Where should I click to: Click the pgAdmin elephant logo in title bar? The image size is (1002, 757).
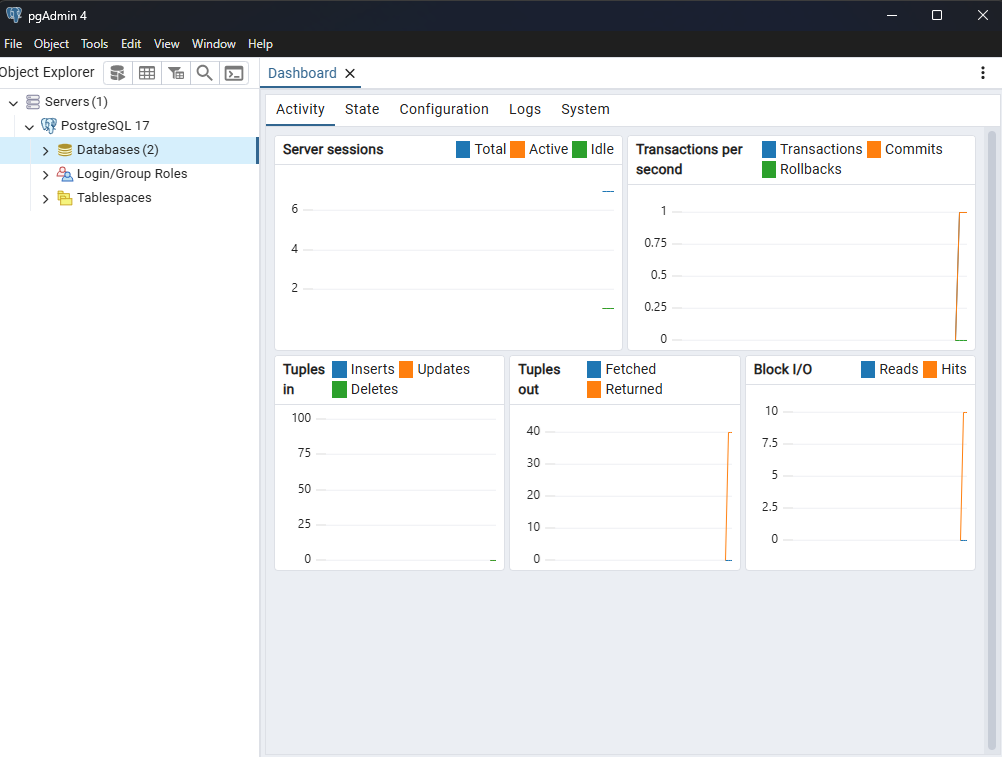[x=13, y=15]
